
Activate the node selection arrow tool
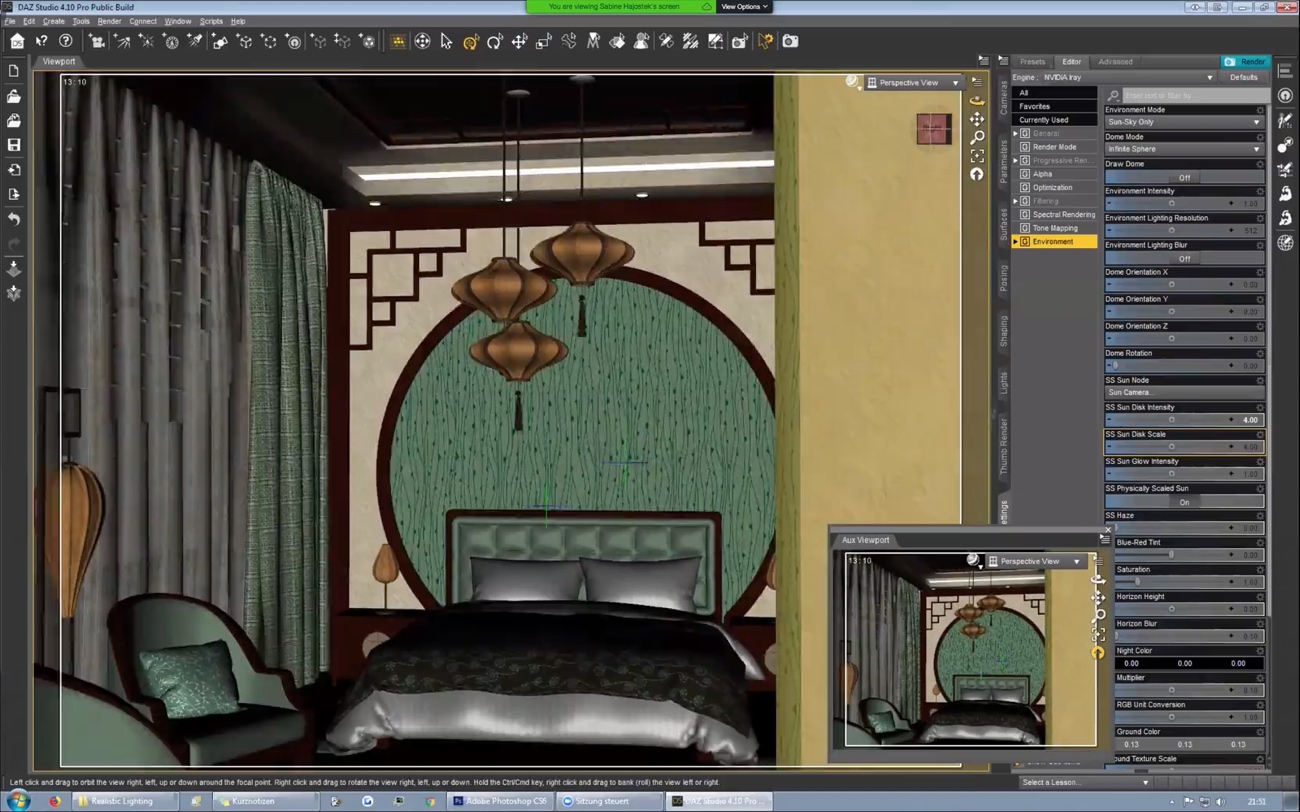(445, 41)
